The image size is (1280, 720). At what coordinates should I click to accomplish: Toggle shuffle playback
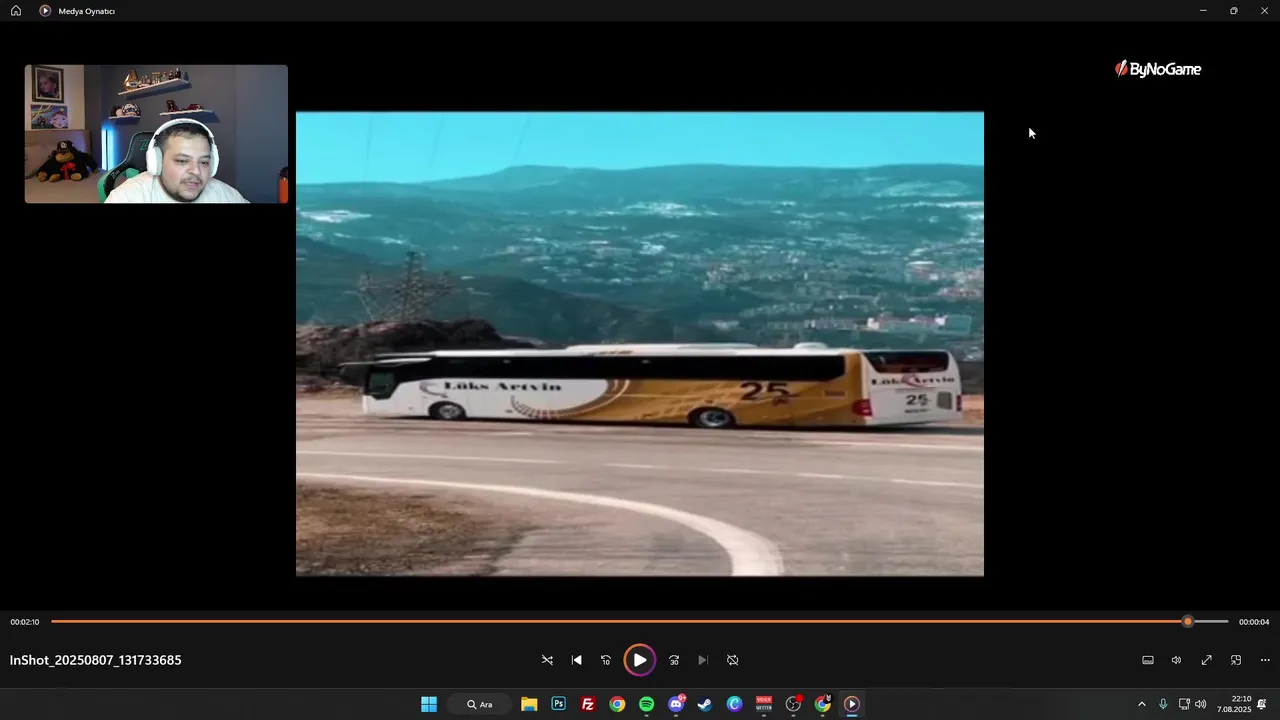547,660
